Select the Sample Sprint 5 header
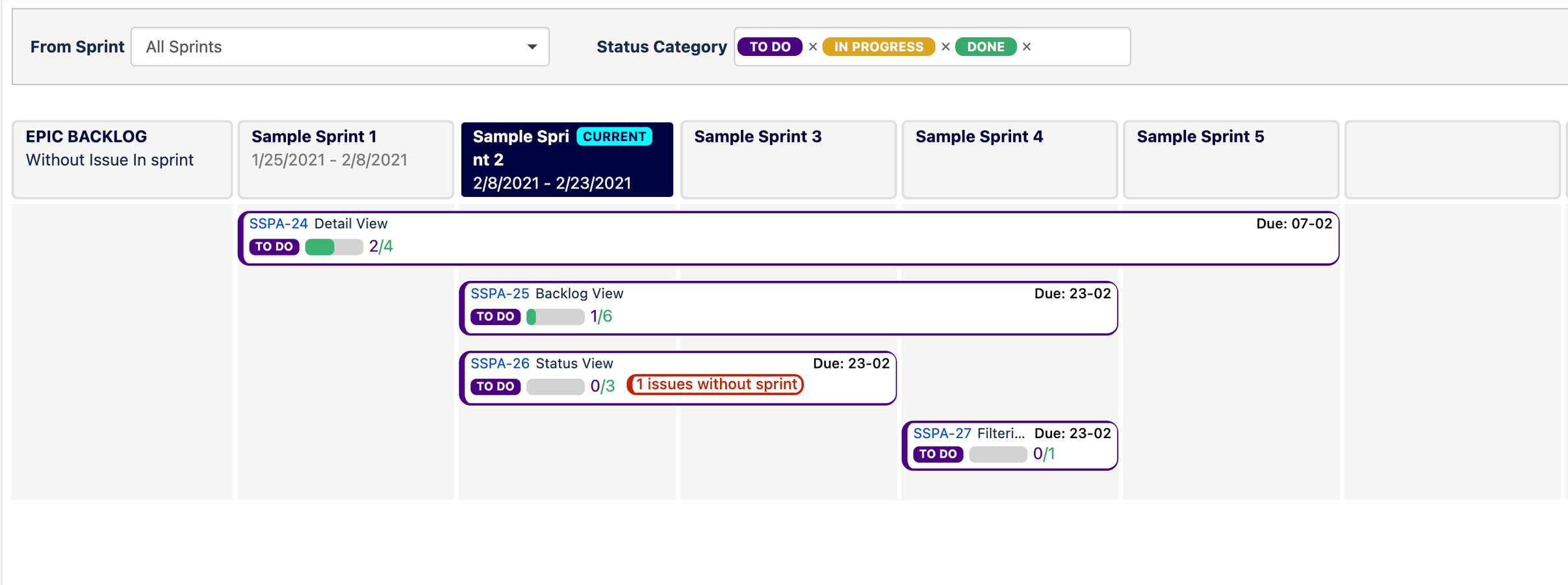 tap(1231, 159)
